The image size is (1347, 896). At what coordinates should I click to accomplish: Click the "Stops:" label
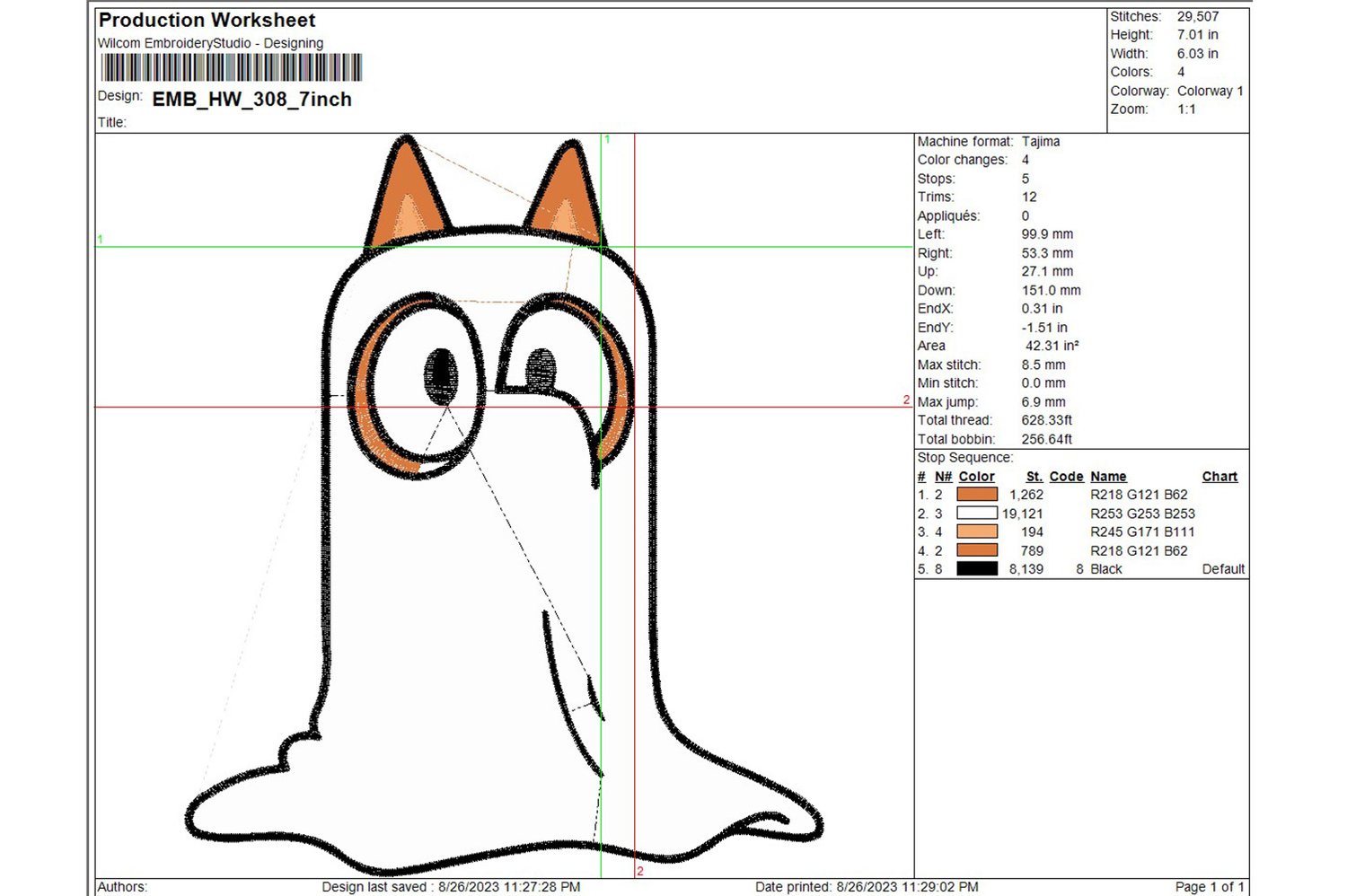(937, 179)
